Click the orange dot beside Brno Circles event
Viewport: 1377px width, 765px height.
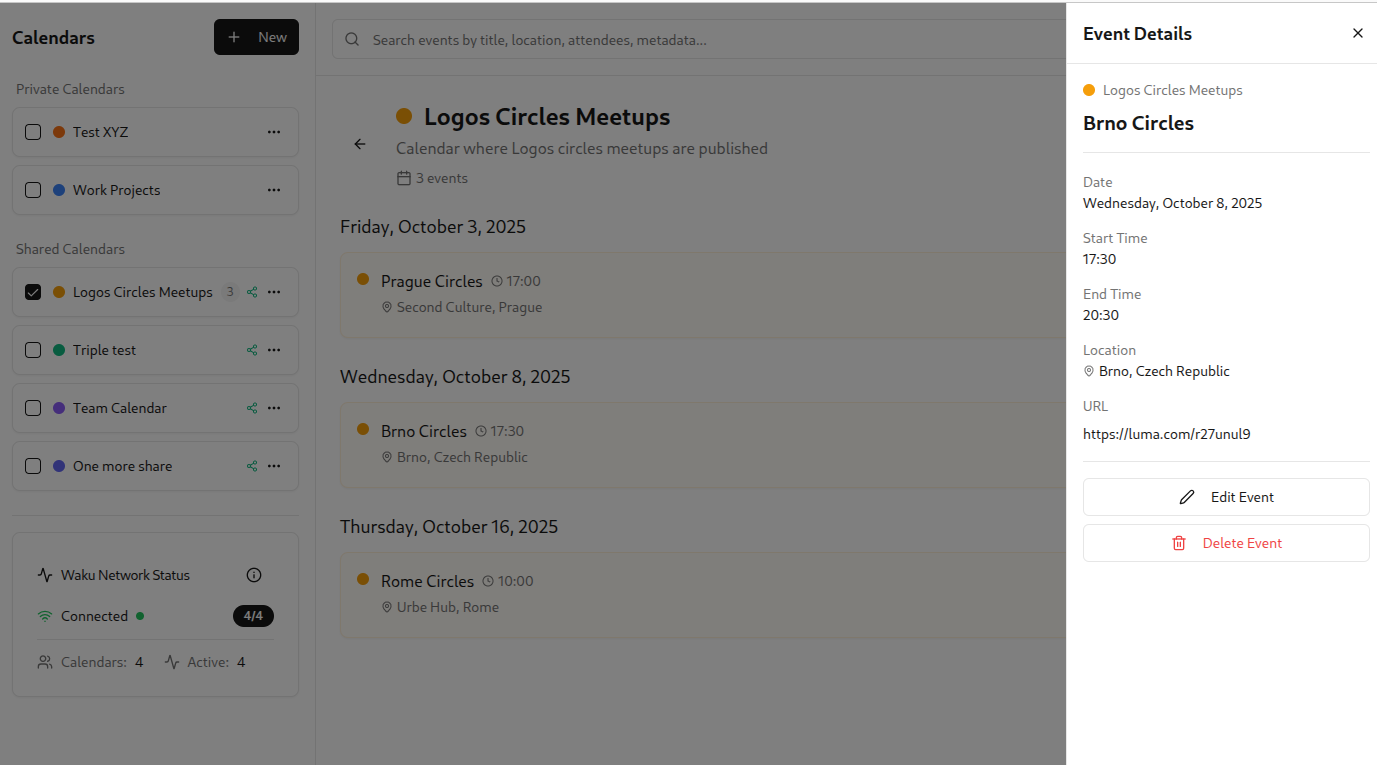tap(363, 429)
